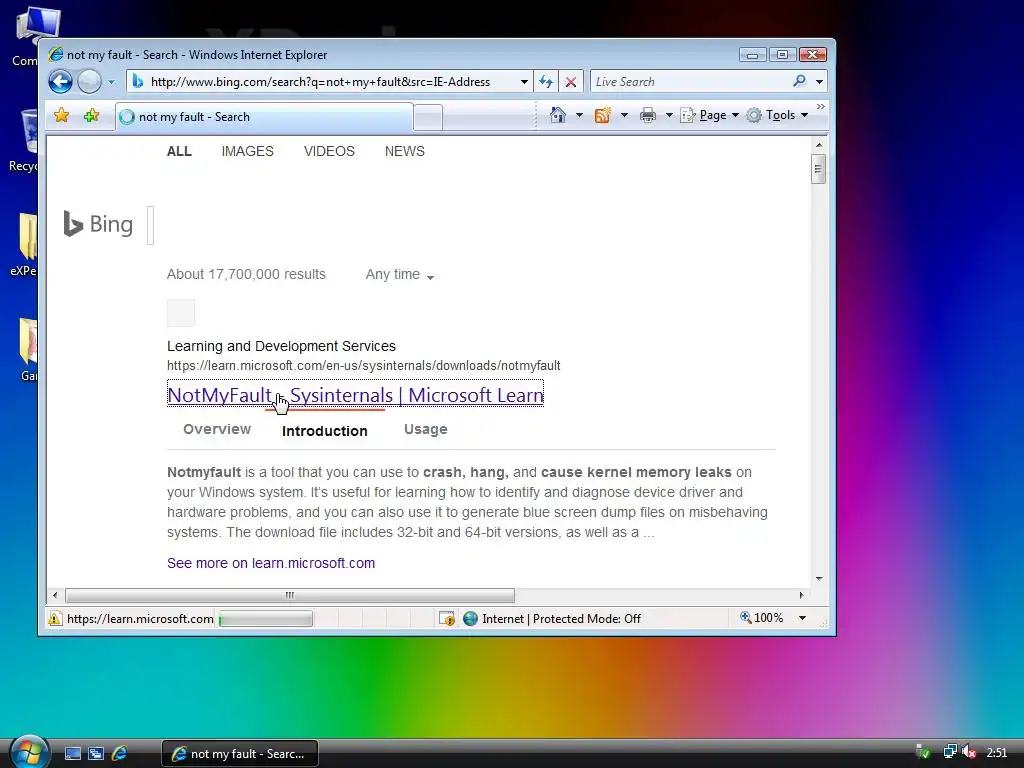Image resolution: width=1024 pixels, height=768 pixels.
Task: Open a new tab button
Action: [428, 118]
